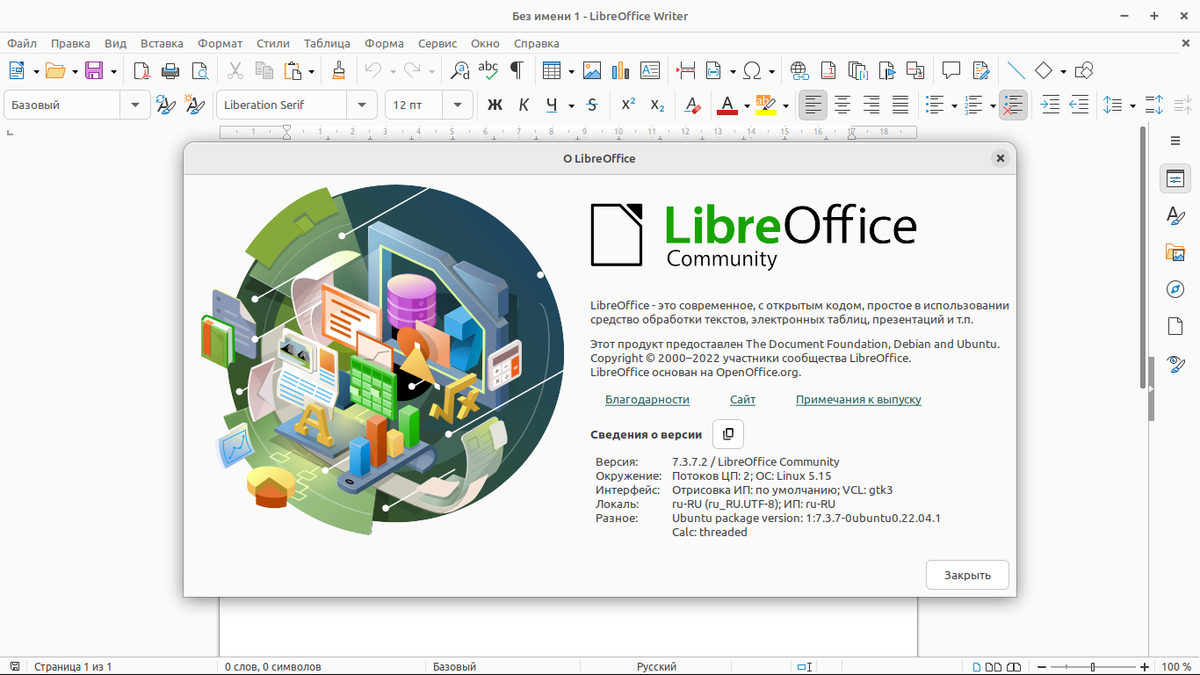Copy version information to clipboard
Screen dimensions: 1200x675
(x=728, y=434)
